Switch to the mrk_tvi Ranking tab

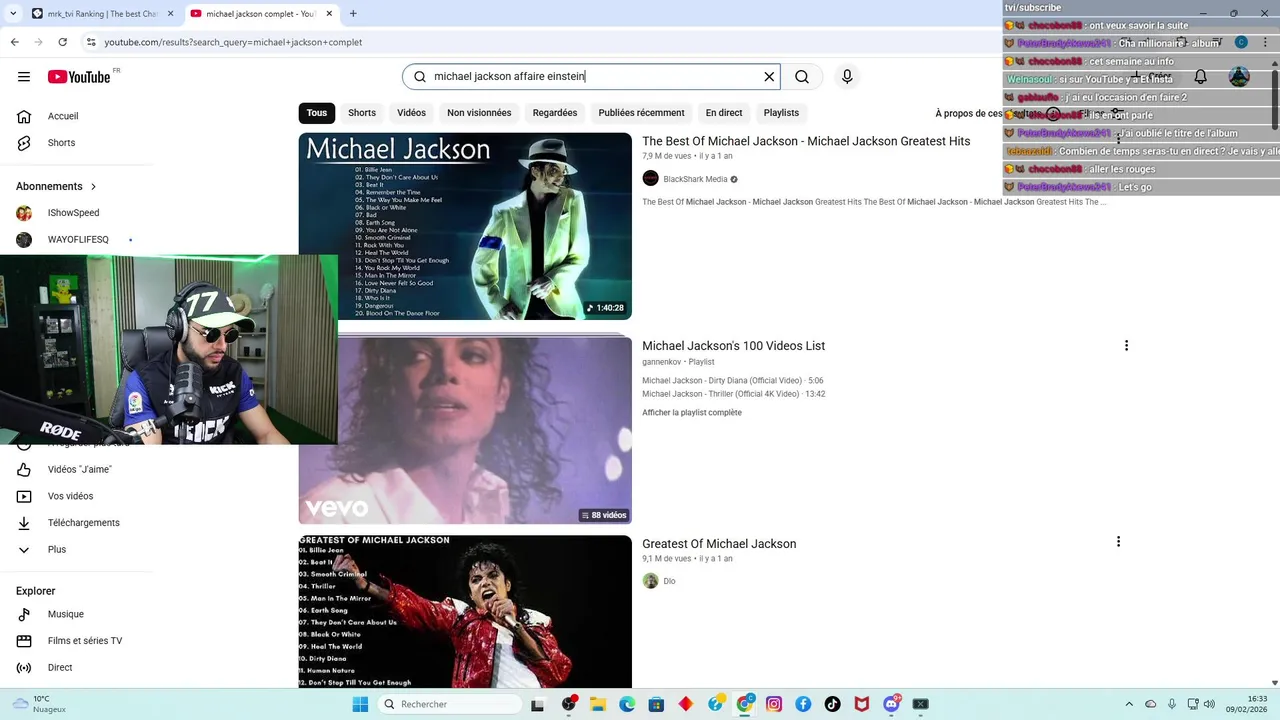102,14
